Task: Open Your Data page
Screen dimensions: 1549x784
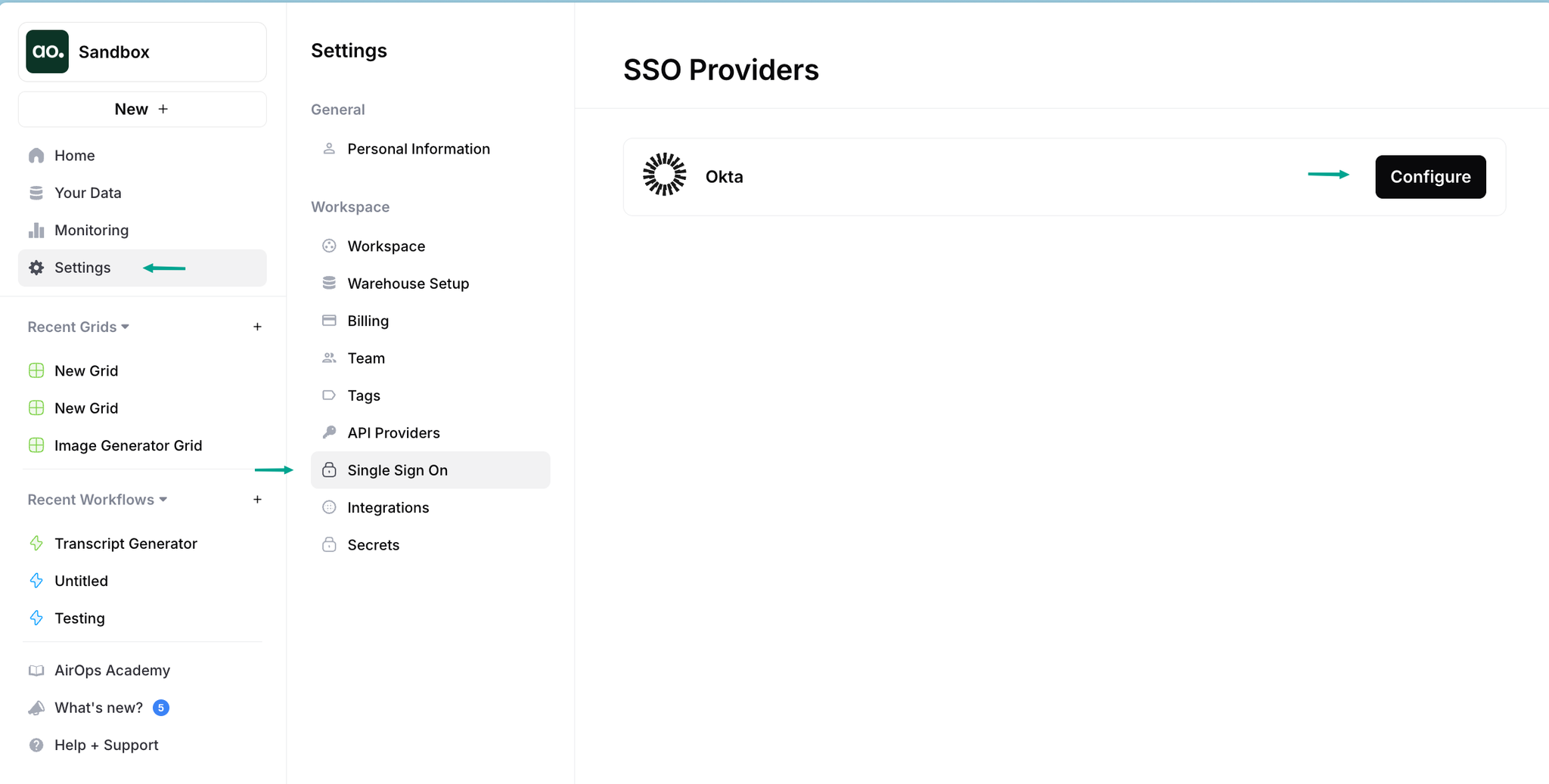Action: pyautogui.click(x=142, y=193)
